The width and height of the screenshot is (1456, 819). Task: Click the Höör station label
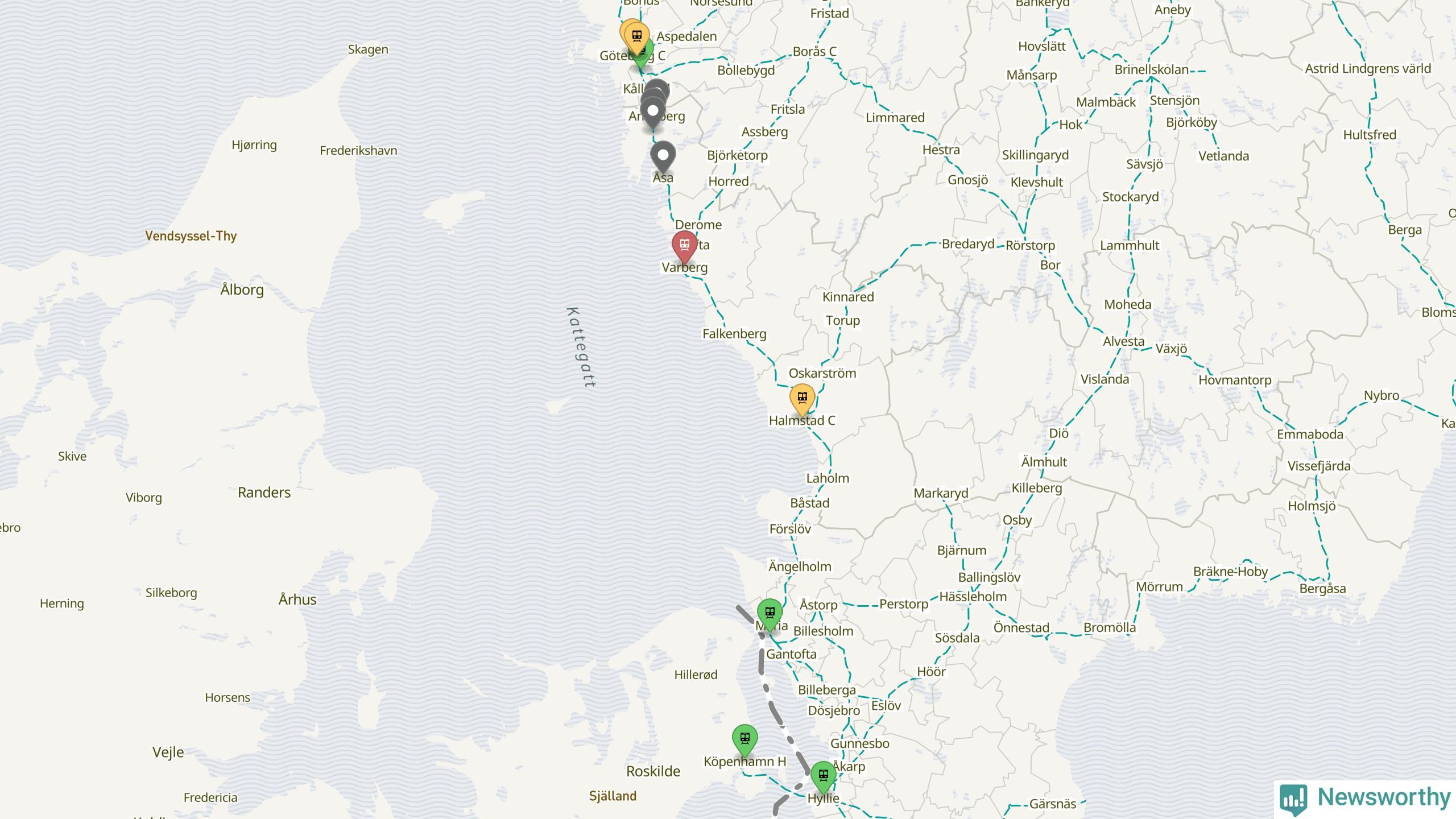coord(931,672)
